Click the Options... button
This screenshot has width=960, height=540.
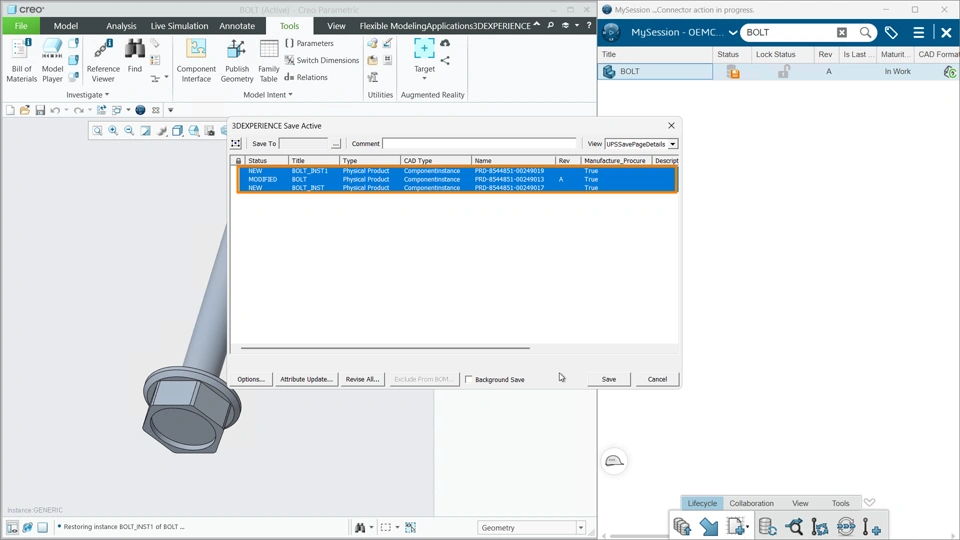251,379
